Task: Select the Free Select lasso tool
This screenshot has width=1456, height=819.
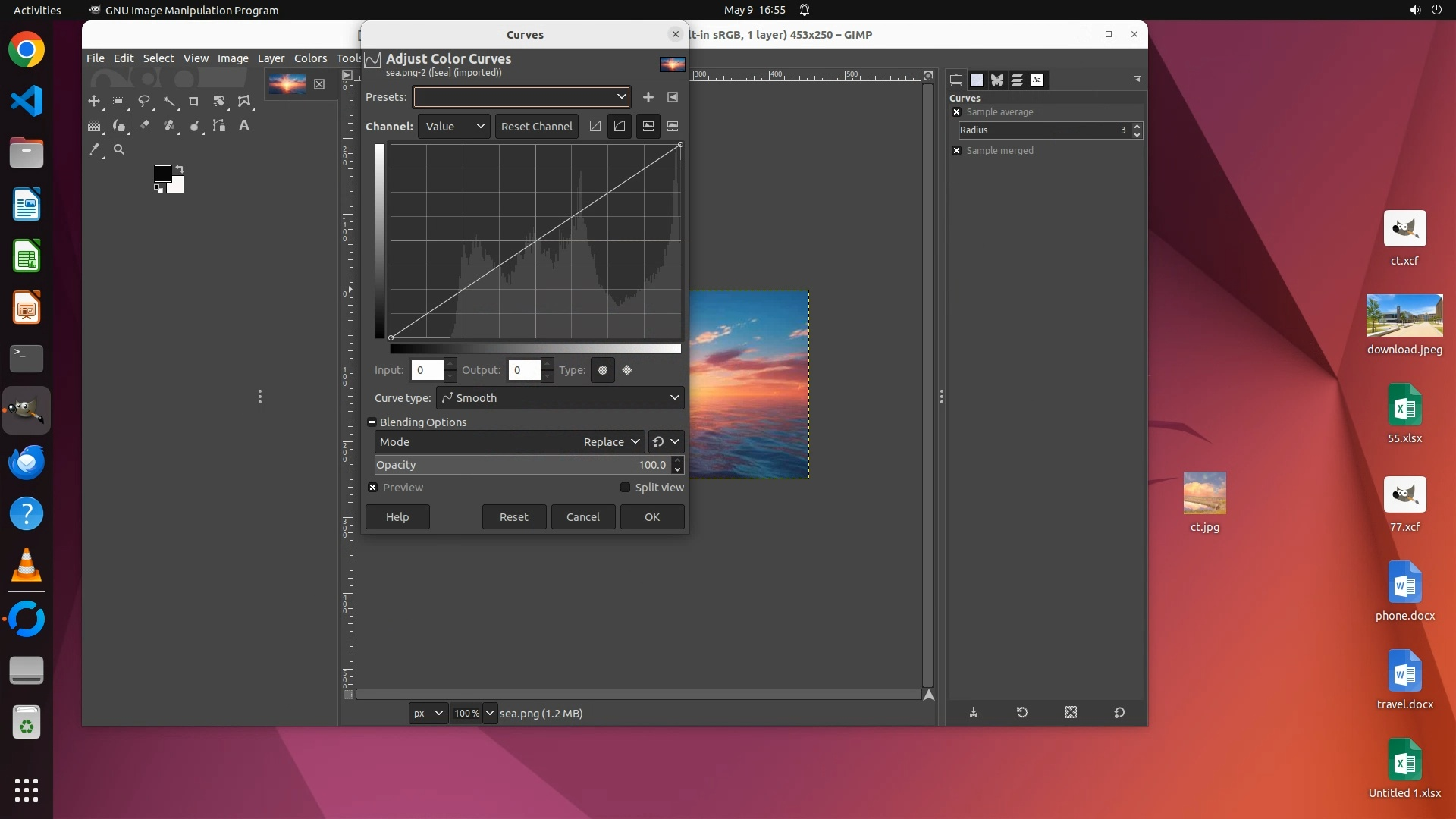Action: (144, 101)
